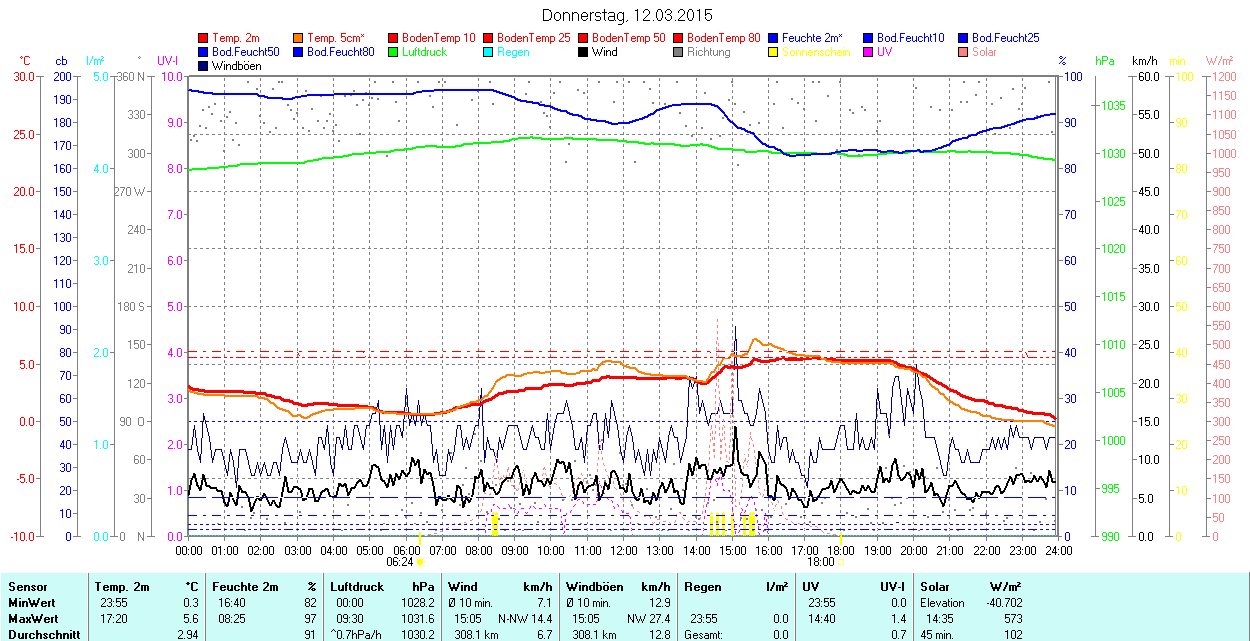
Task: Toggle the Solar legend entry
Action: 985,52
